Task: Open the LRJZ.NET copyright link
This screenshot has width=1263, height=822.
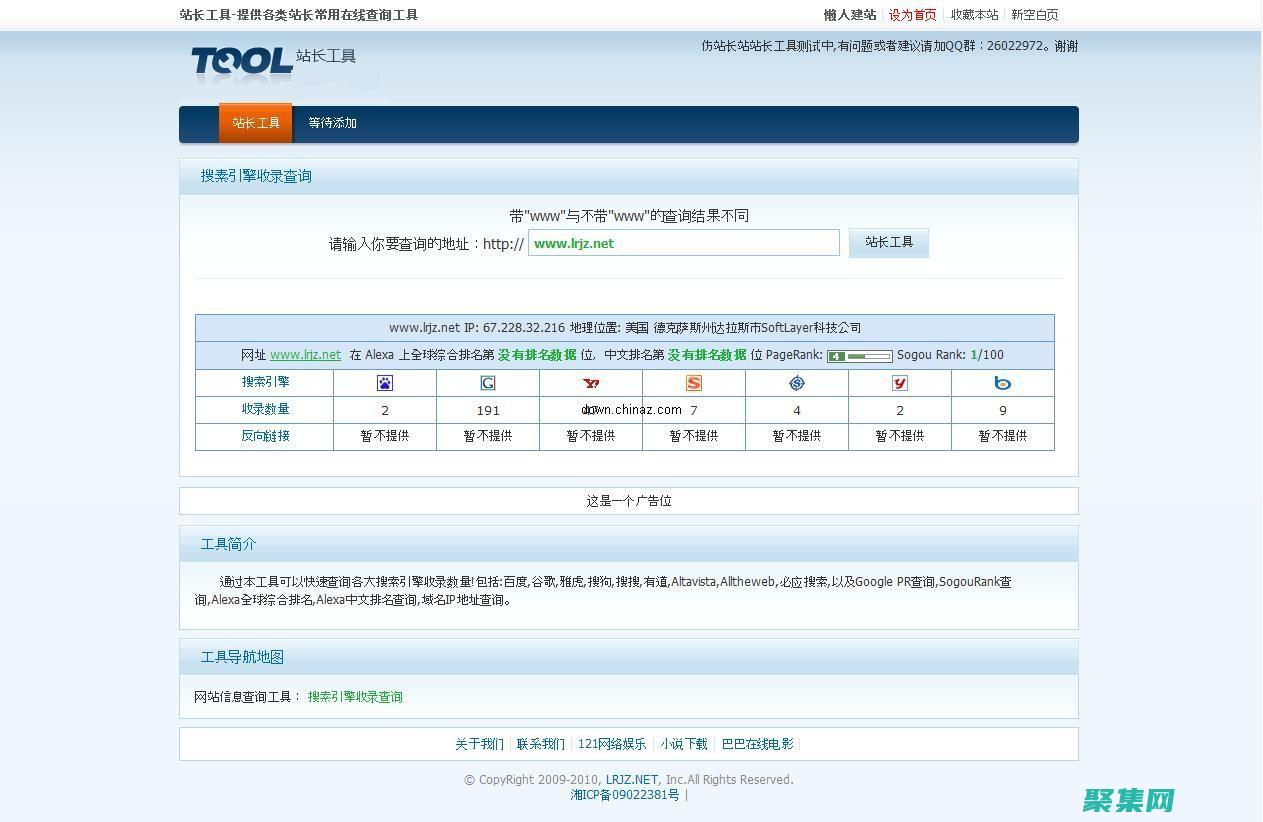Action: pos(631,779)
